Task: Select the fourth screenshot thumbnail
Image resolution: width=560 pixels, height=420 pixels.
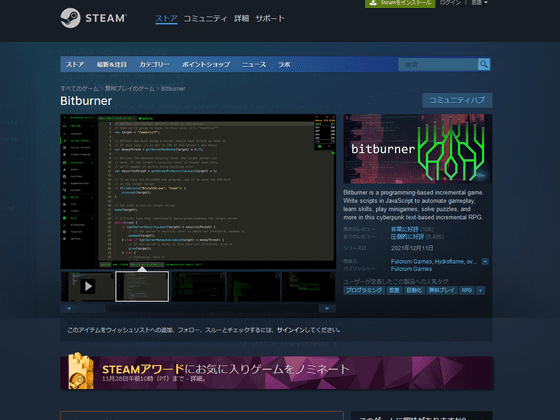Action: pos(253,286)
